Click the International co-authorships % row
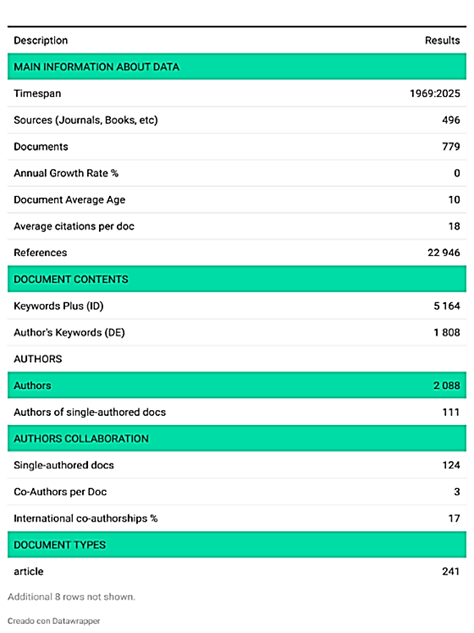The height and width of the screenshot is (633, 474). pos(237,518)
